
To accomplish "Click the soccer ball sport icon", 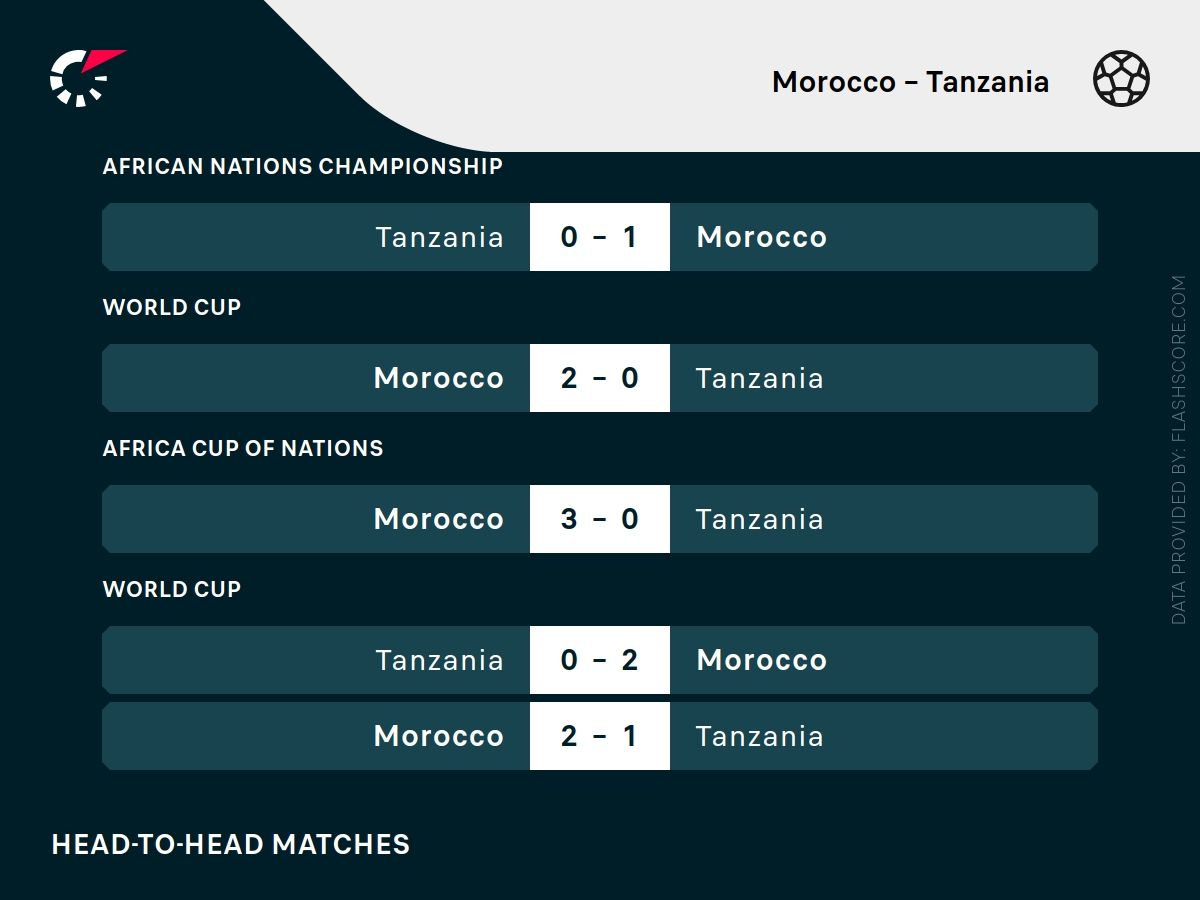I will pyautogui.click(x=1121, y=79).
